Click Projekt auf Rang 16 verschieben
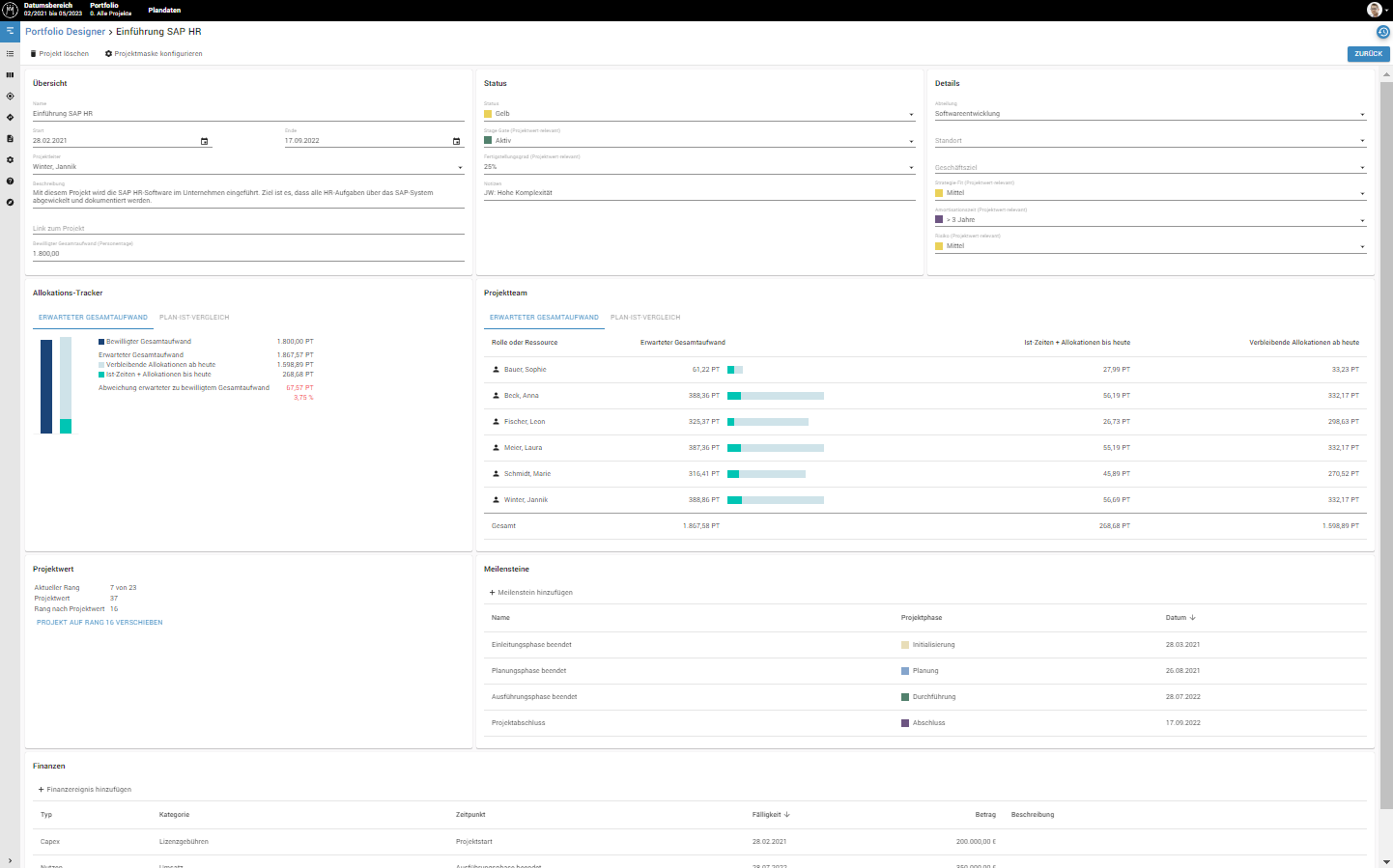The width and height of the screenshot is (1393, 868). [x=99, y=623]
